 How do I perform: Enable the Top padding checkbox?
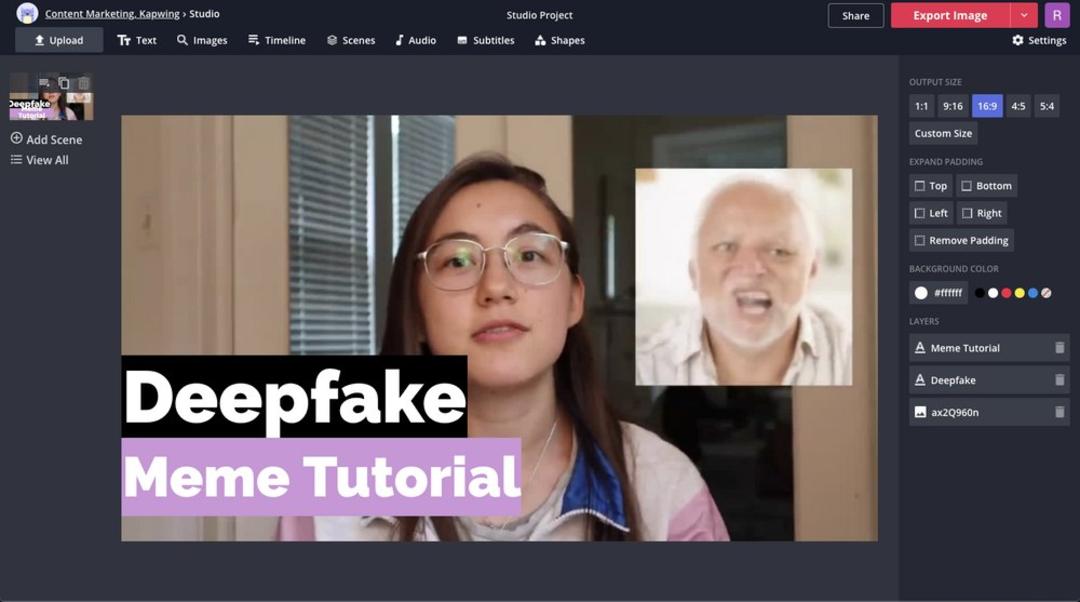pos(920,186)
